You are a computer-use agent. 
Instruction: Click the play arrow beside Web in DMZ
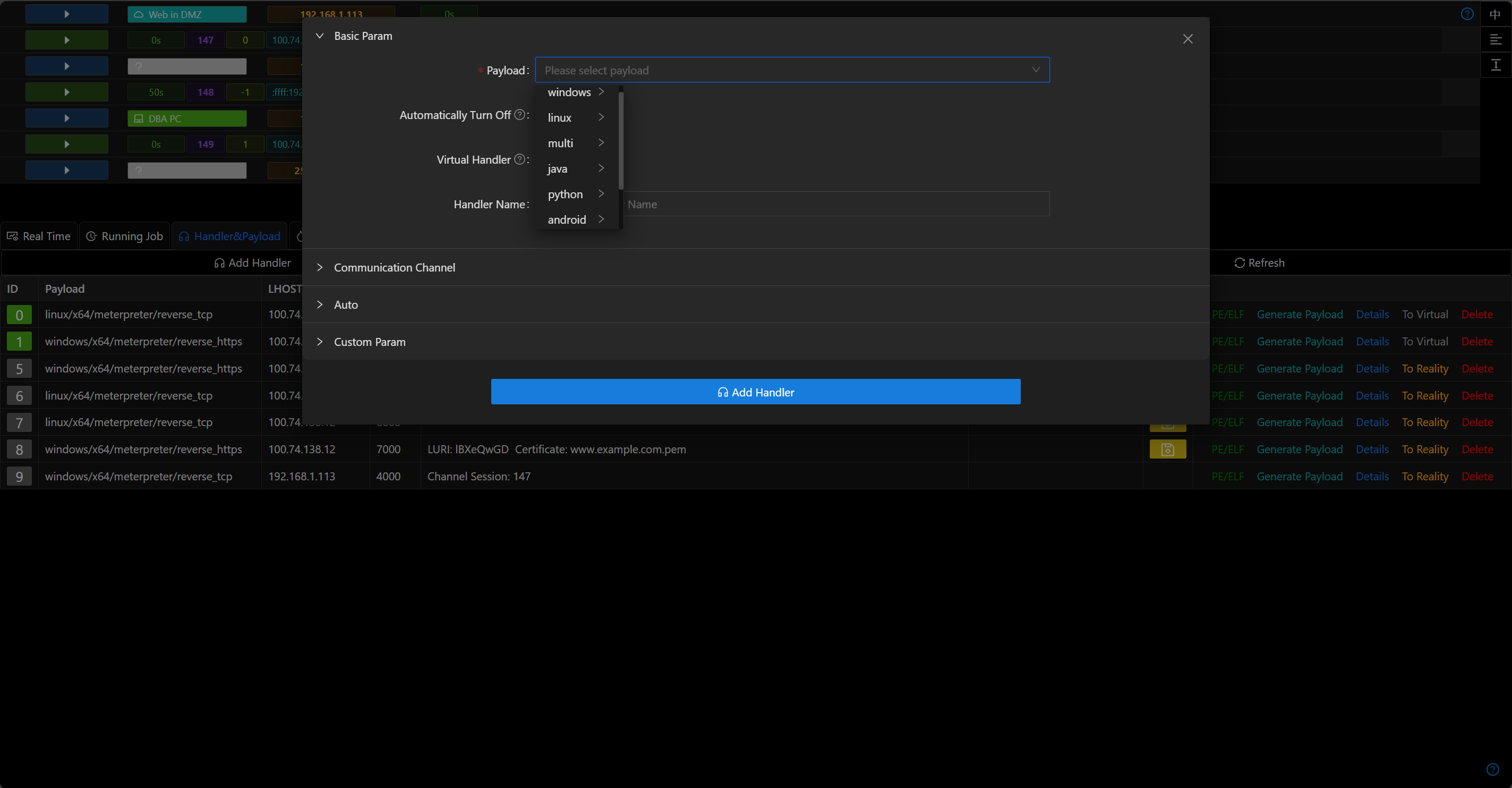click(x=66, y=14)
